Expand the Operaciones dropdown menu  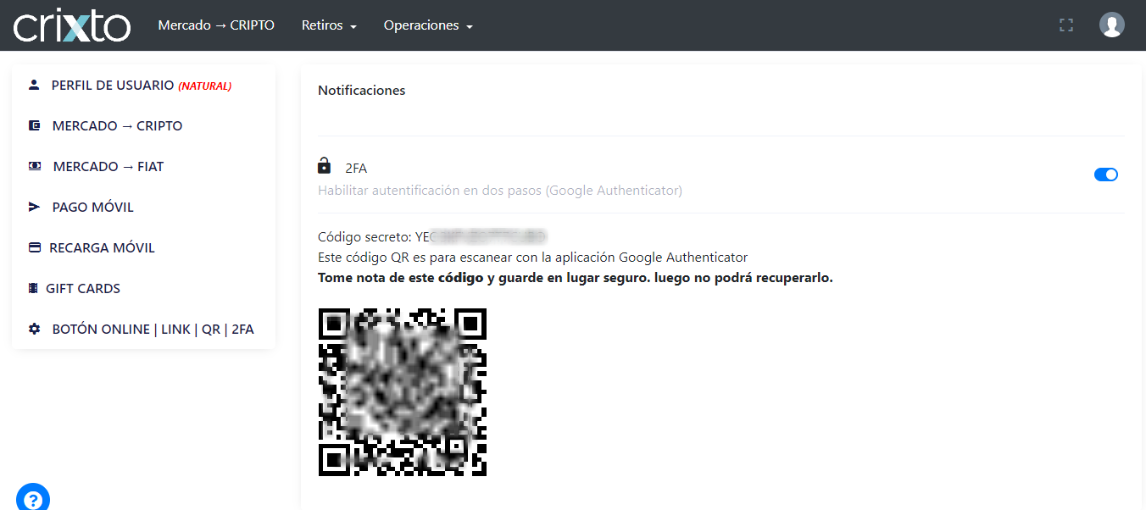[x=428, y=26]
